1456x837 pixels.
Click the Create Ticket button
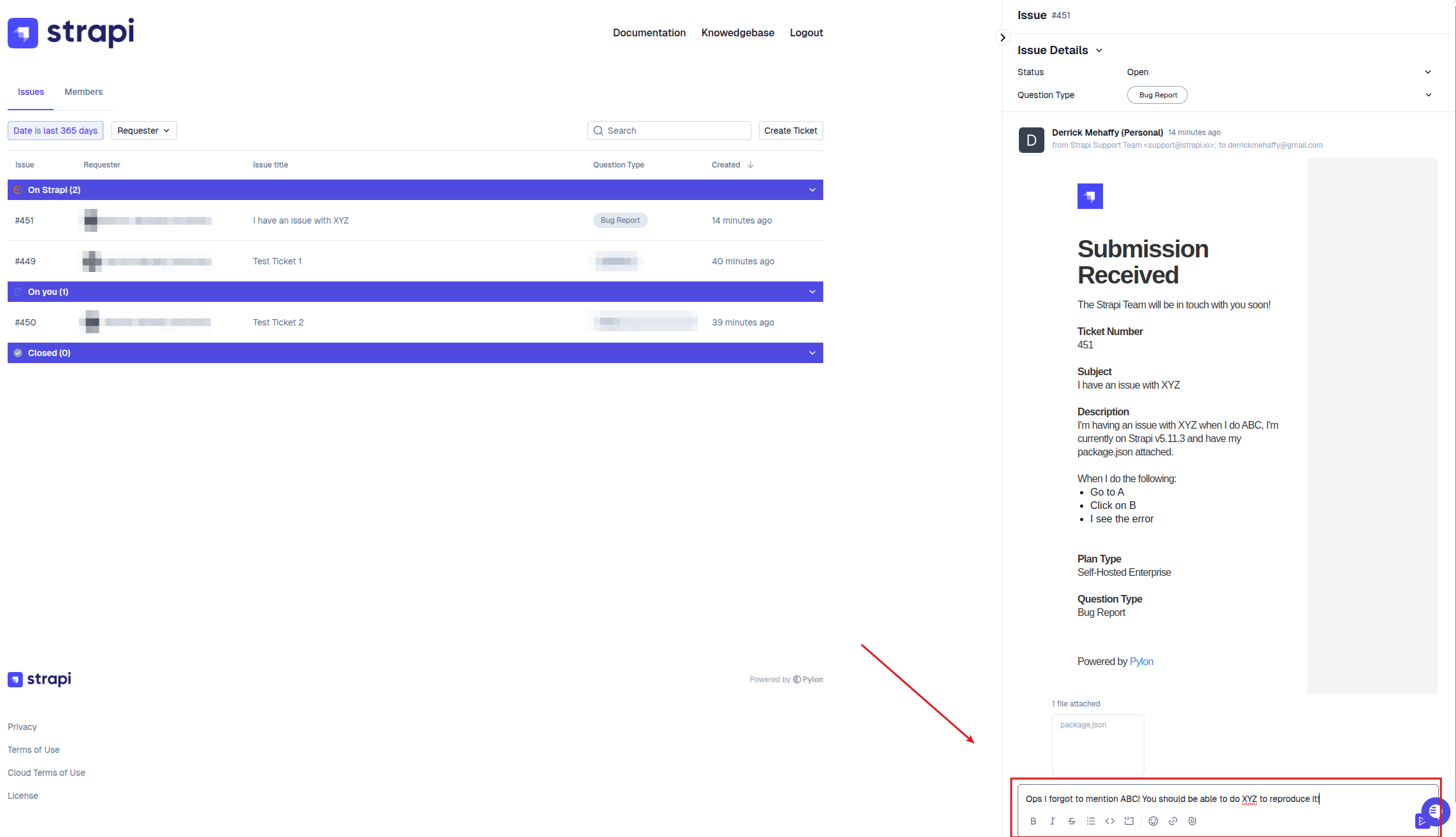coord(790,131)
